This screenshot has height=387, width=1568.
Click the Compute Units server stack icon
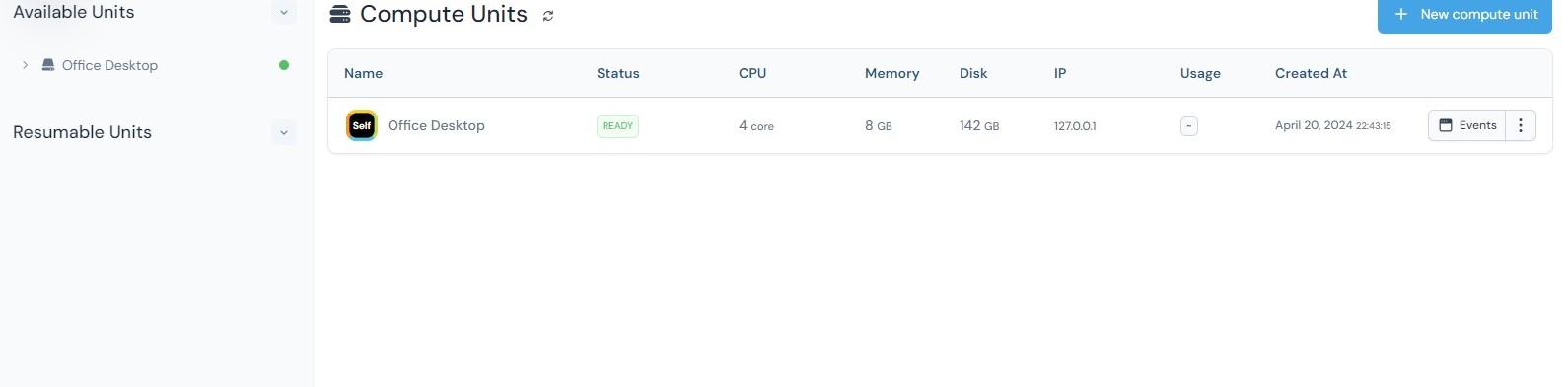tap(340, 14)
